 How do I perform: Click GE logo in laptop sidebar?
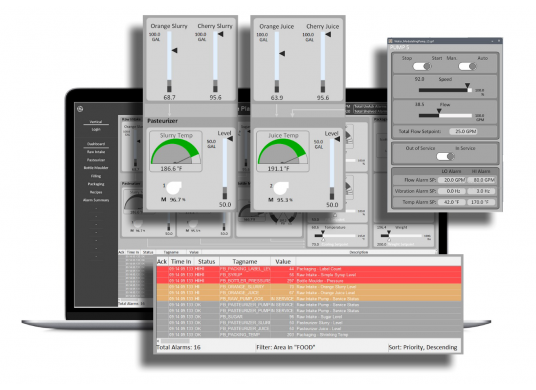pos(80,109)
